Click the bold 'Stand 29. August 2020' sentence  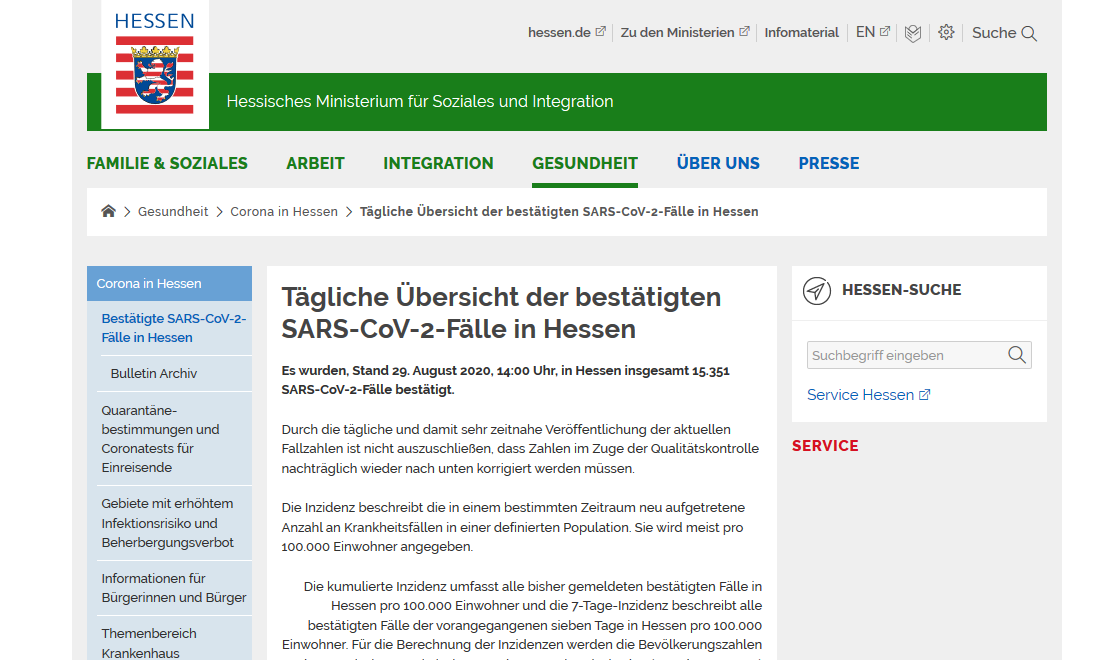click(505, 380)
